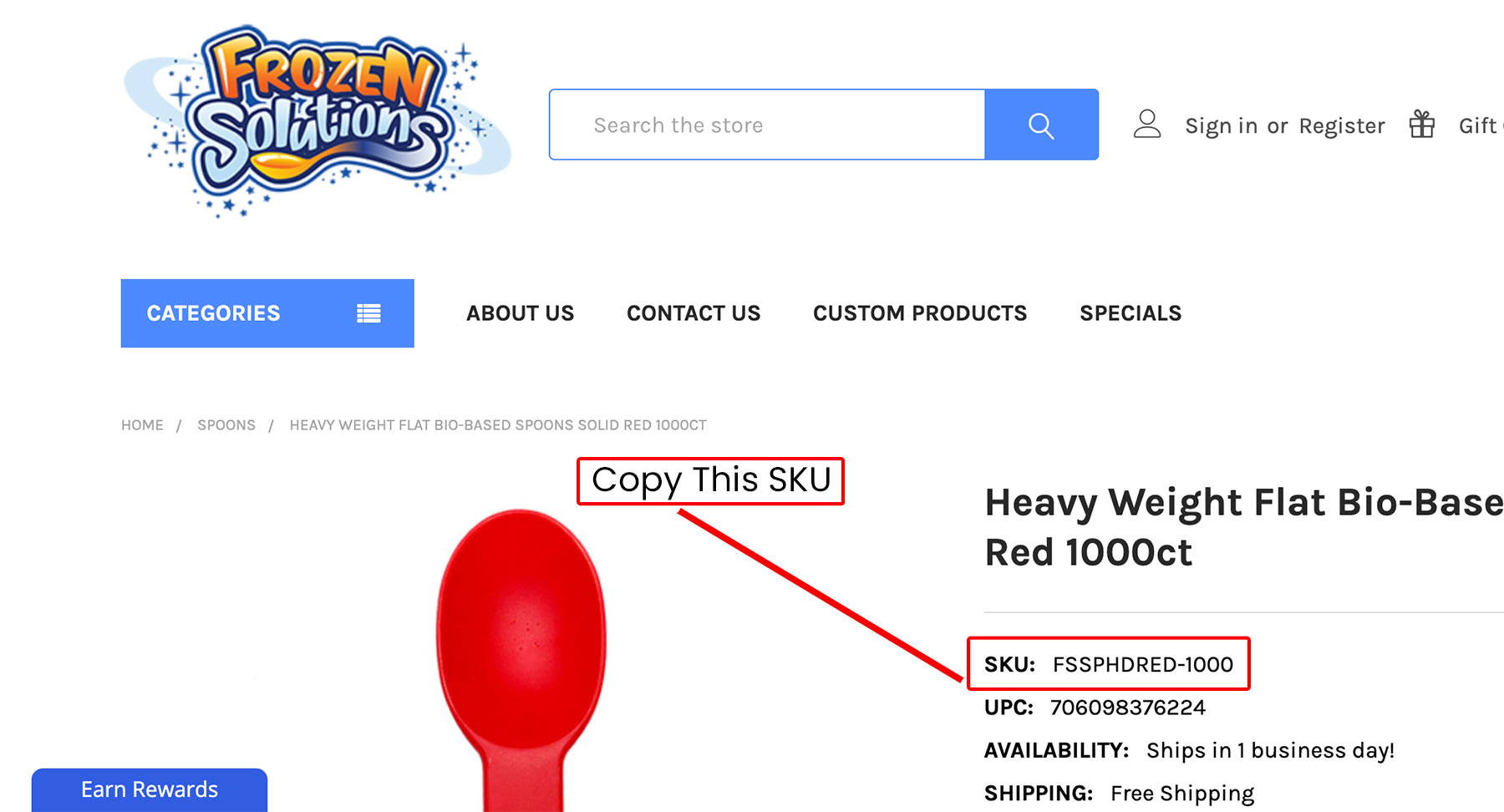Screen dimensions: 1504x812
Task: Click the SKU value FSSPHDRED-1000
Action: (1142, 665)
